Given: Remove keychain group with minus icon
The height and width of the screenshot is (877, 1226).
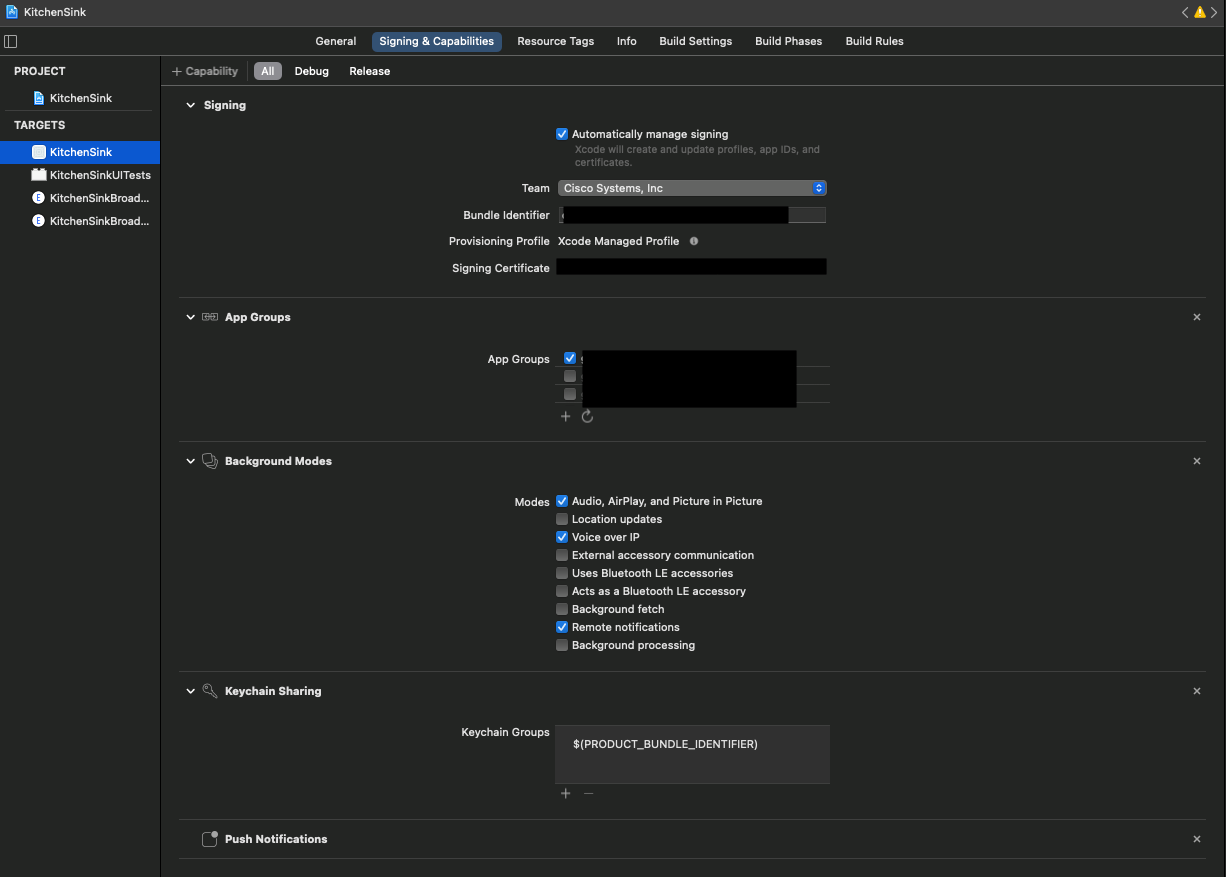Looking at the screenshot, I should click(x=588, y=793).
